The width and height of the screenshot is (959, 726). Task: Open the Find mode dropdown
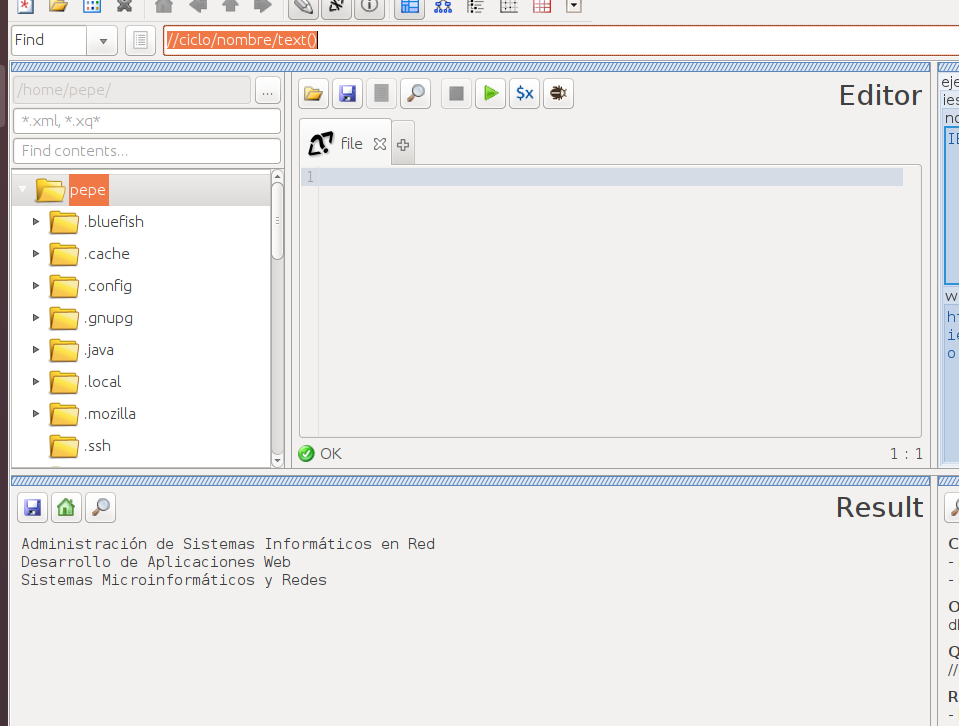pyautogui.click(x=103, y=41)
